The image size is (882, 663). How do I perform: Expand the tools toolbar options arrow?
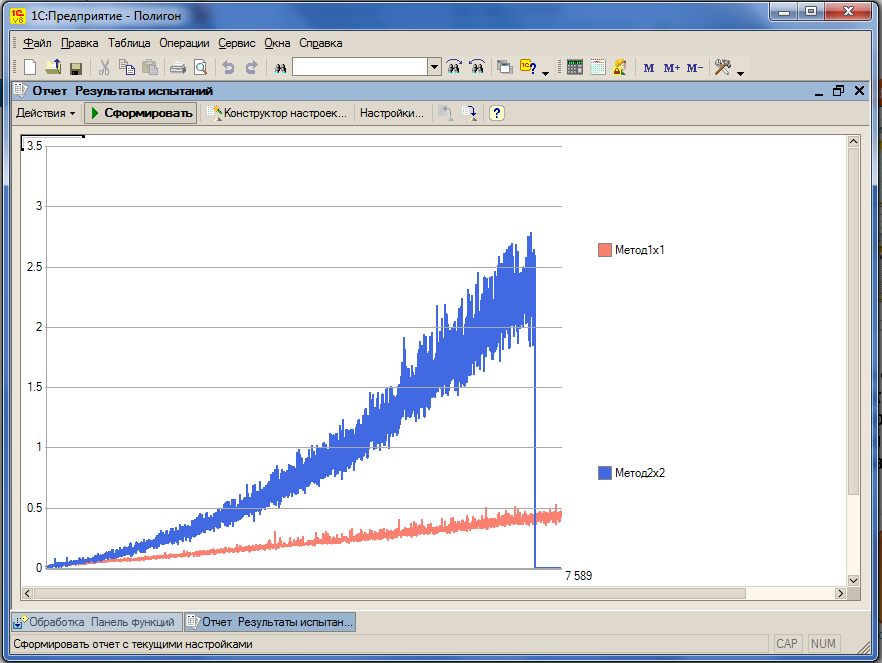pos(740,73)
